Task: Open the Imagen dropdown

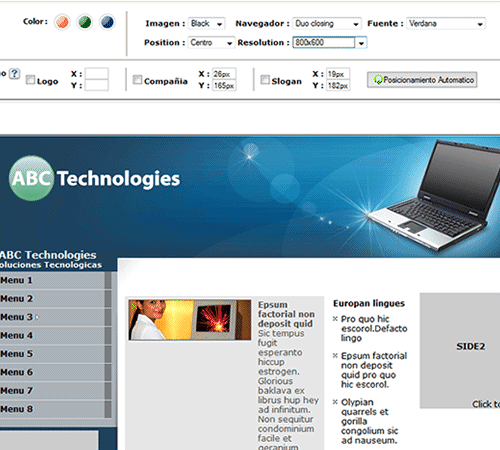Action: tap(206, 24)
